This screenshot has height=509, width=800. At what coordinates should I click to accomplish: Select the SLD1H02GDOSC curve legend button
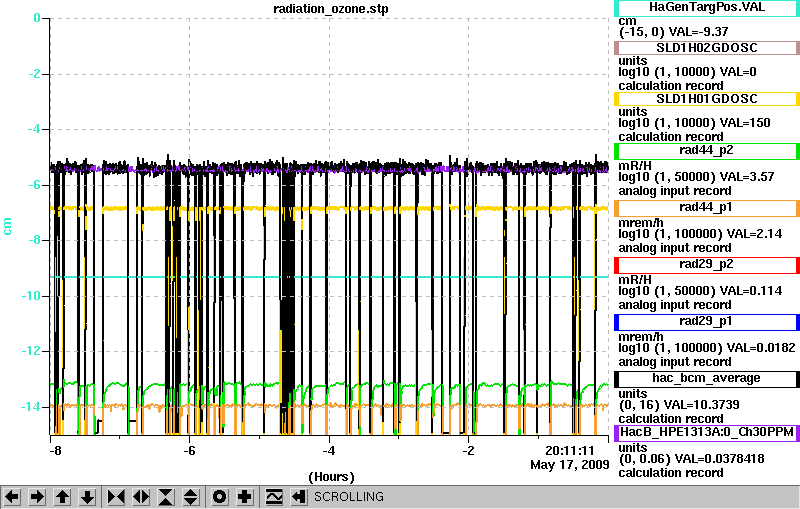coord(707,48)
